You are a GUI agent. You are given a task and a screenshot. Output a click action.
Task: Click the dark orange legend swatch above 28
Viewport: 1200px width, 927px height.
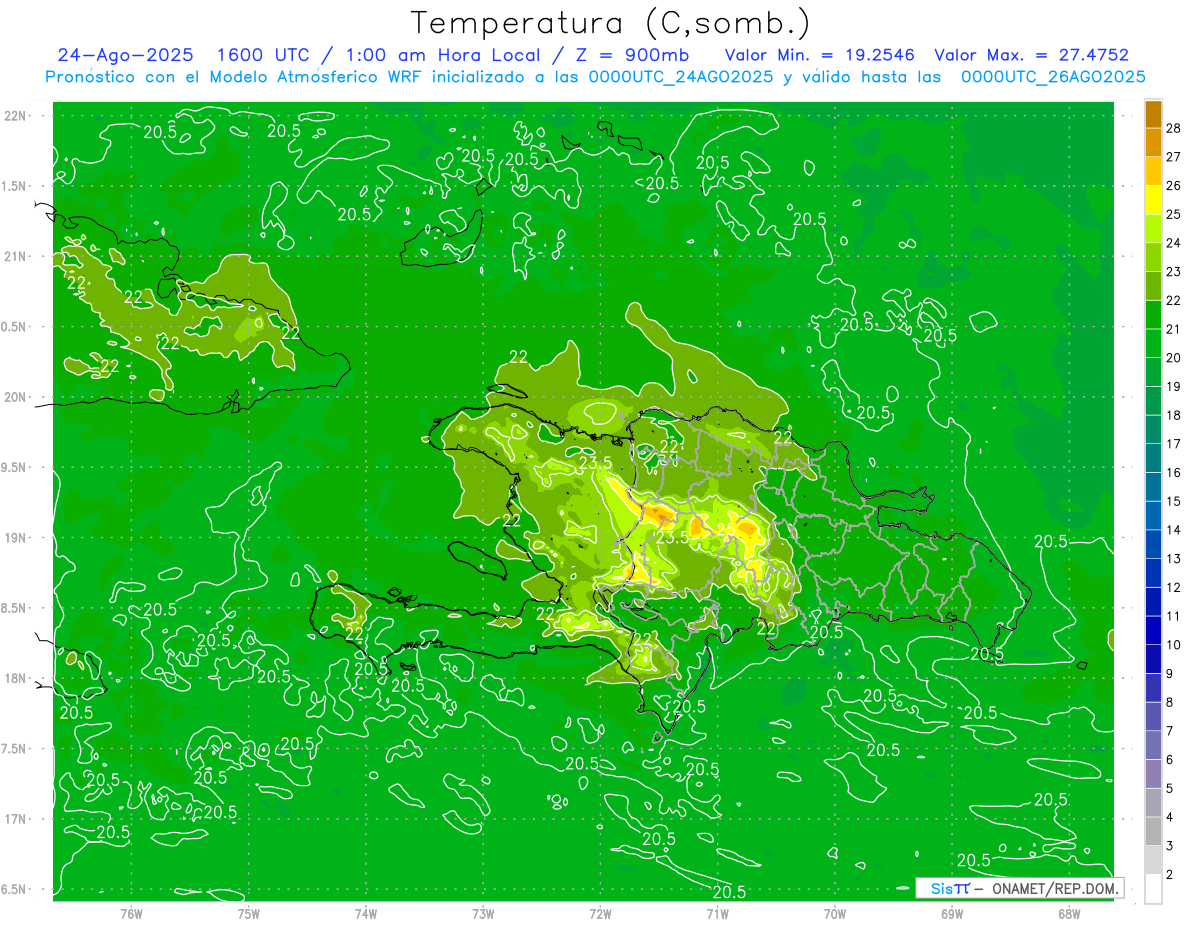[x=1153, y=115]
